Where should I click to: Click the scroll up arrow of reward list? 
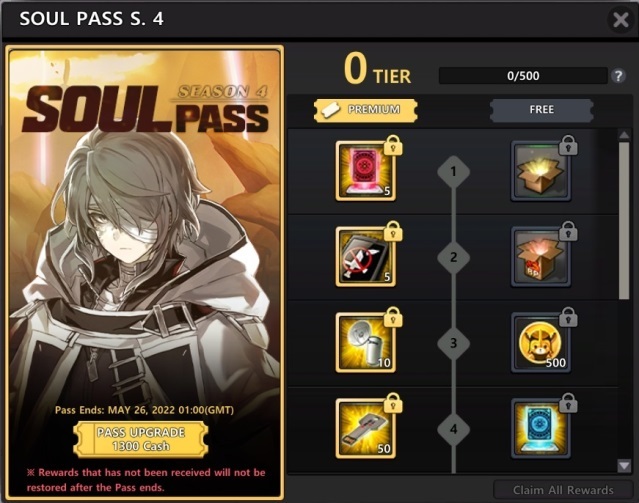point(624,135)
